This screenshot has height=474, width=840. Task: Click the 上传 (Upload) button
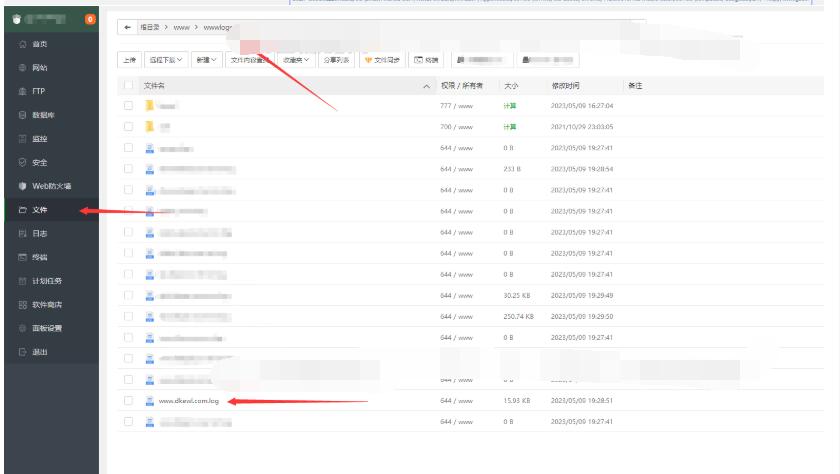coord(129,60)
